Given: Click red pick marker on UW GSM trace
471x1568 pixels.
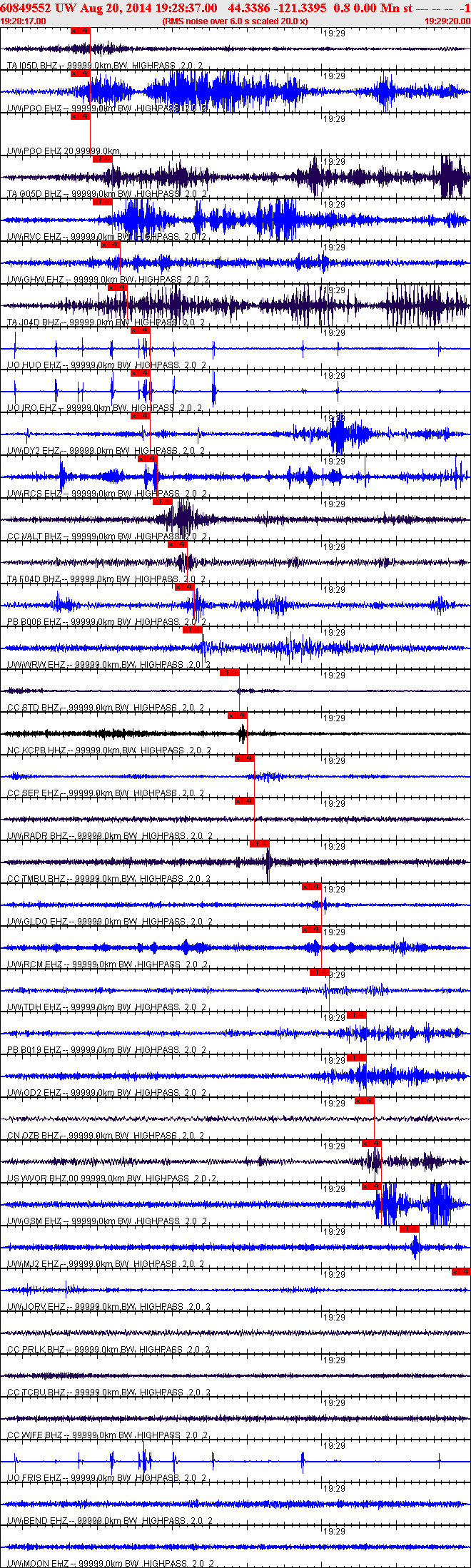Looking at the screenshot, I should coord(372,1186).
